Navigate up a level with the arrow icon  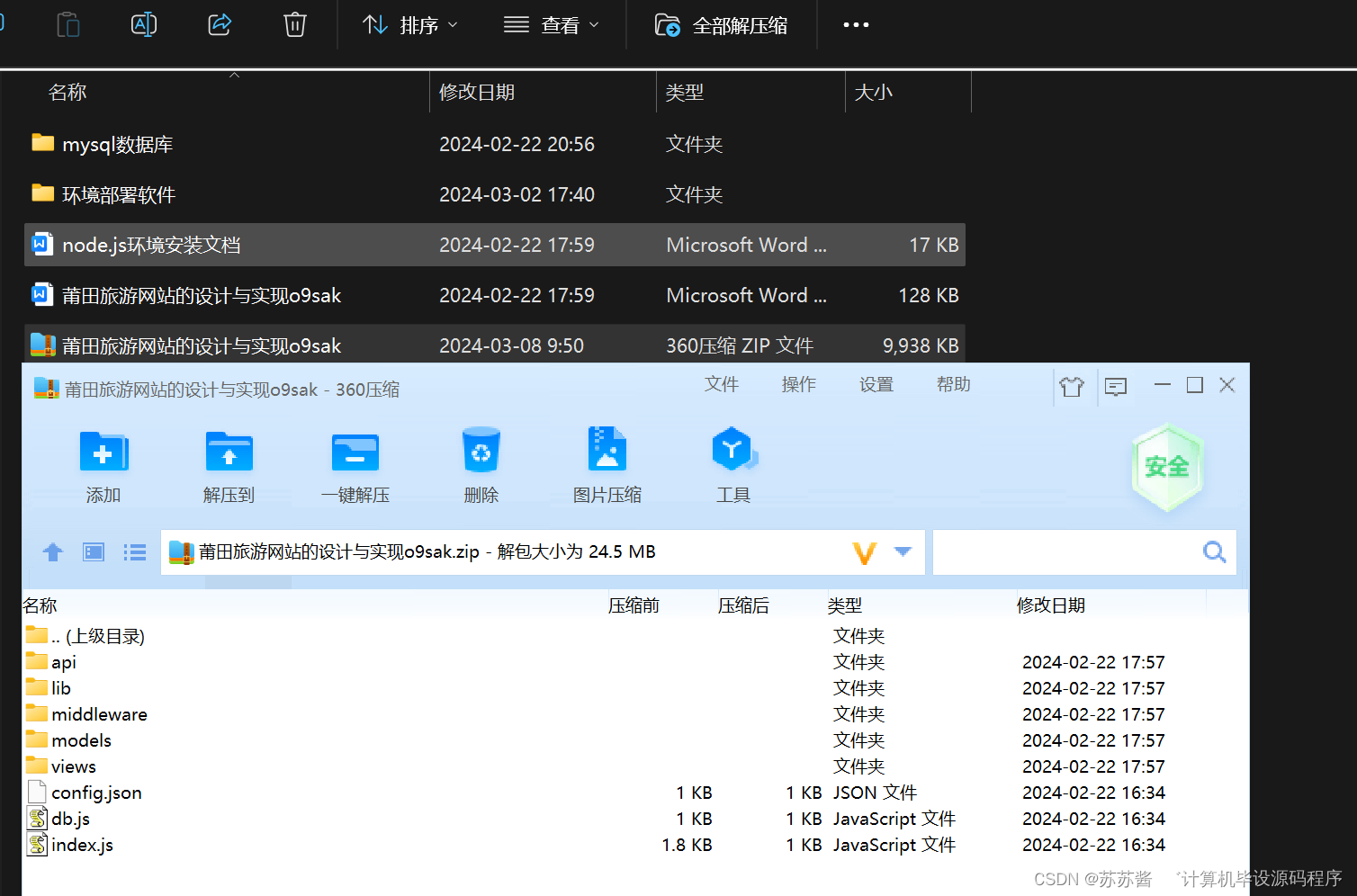tap(52, 551)
